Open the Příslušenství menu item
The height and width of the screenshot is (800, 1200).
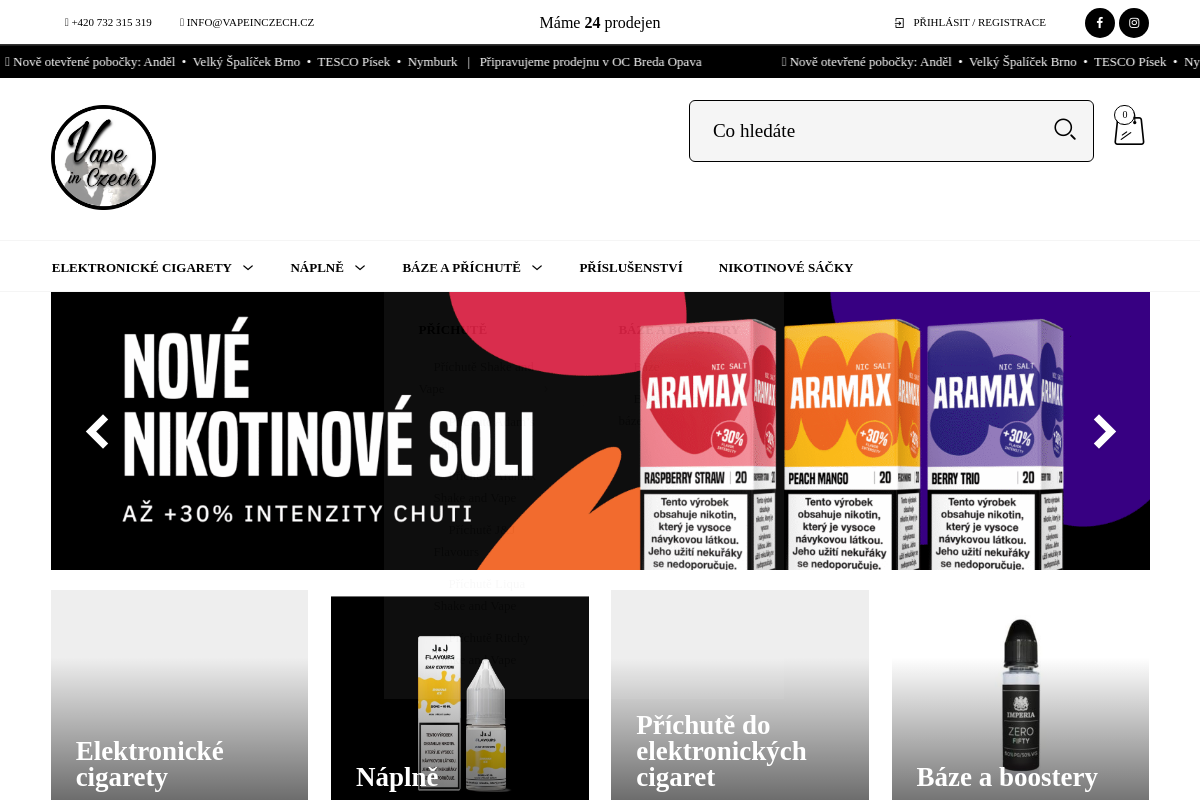tap(631, 268)
